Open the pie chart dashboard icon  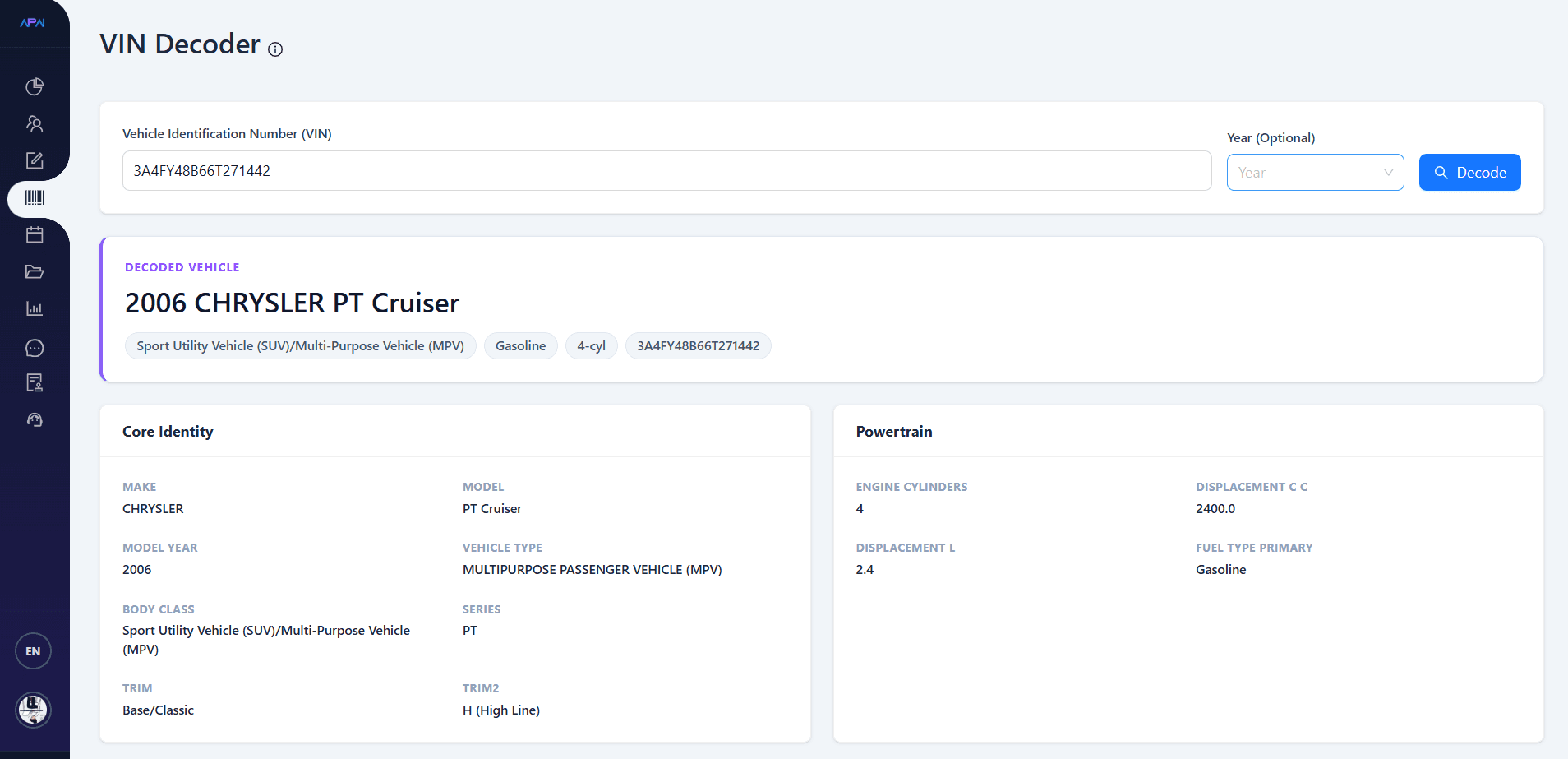tap(35, 86)
